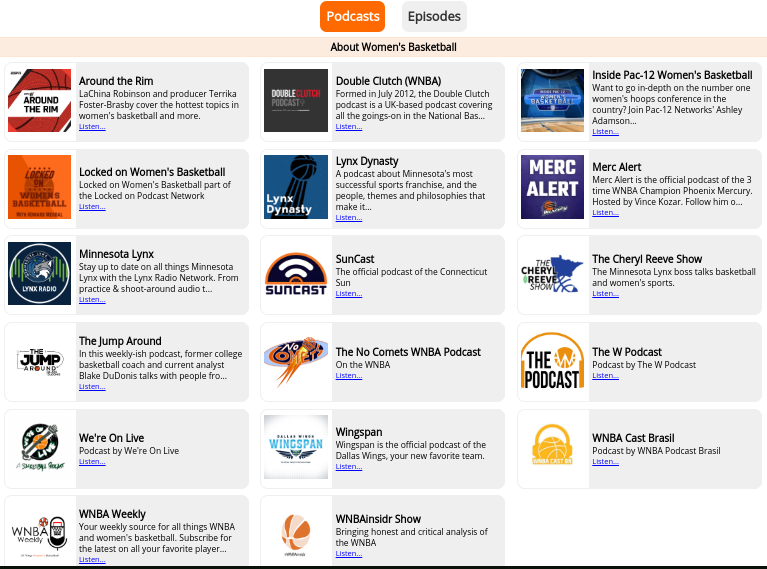Open the Around the Rim podcast artwork
This screenshot has height=569, width=767.
(x=40, y=100)
